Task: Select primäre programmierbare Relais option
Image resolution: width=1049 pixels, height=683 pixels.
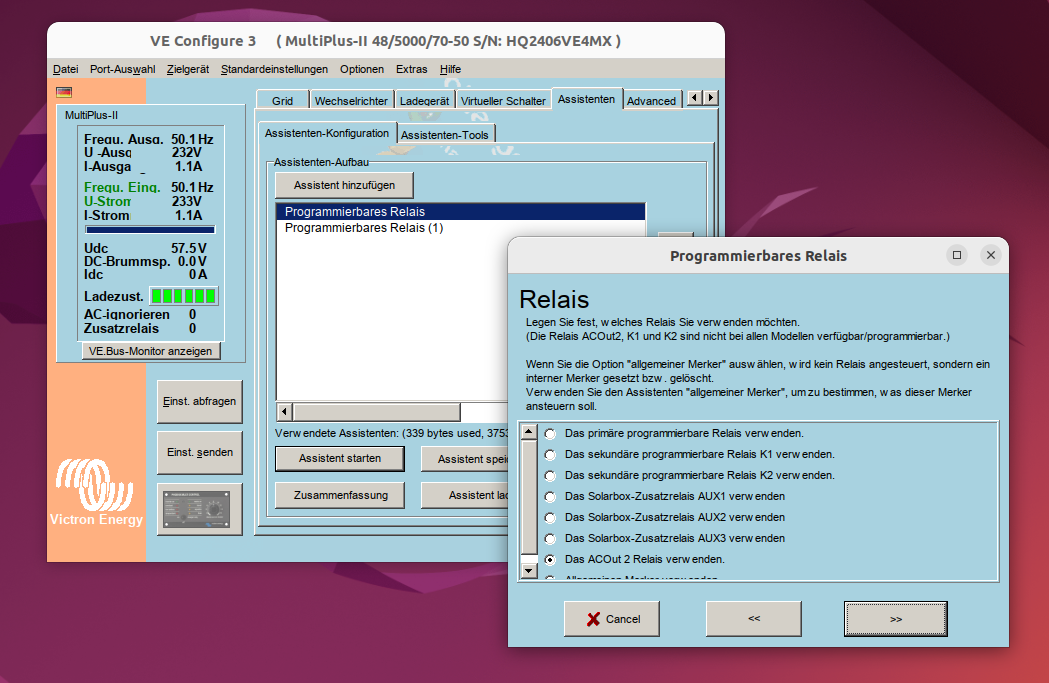Action: point(550,433)
